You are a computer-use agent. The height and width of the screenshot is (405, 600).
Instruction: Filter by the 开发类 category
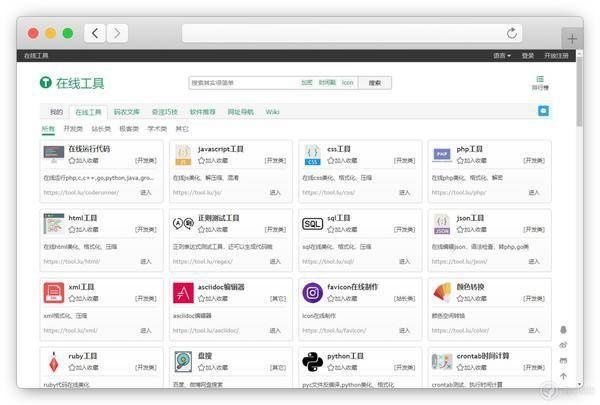(73, 129)
